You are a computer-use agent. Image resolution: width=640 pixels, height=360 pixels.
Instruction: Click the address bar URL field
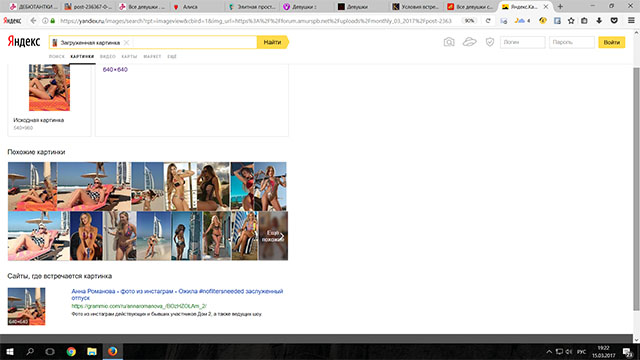click(255, 20)
